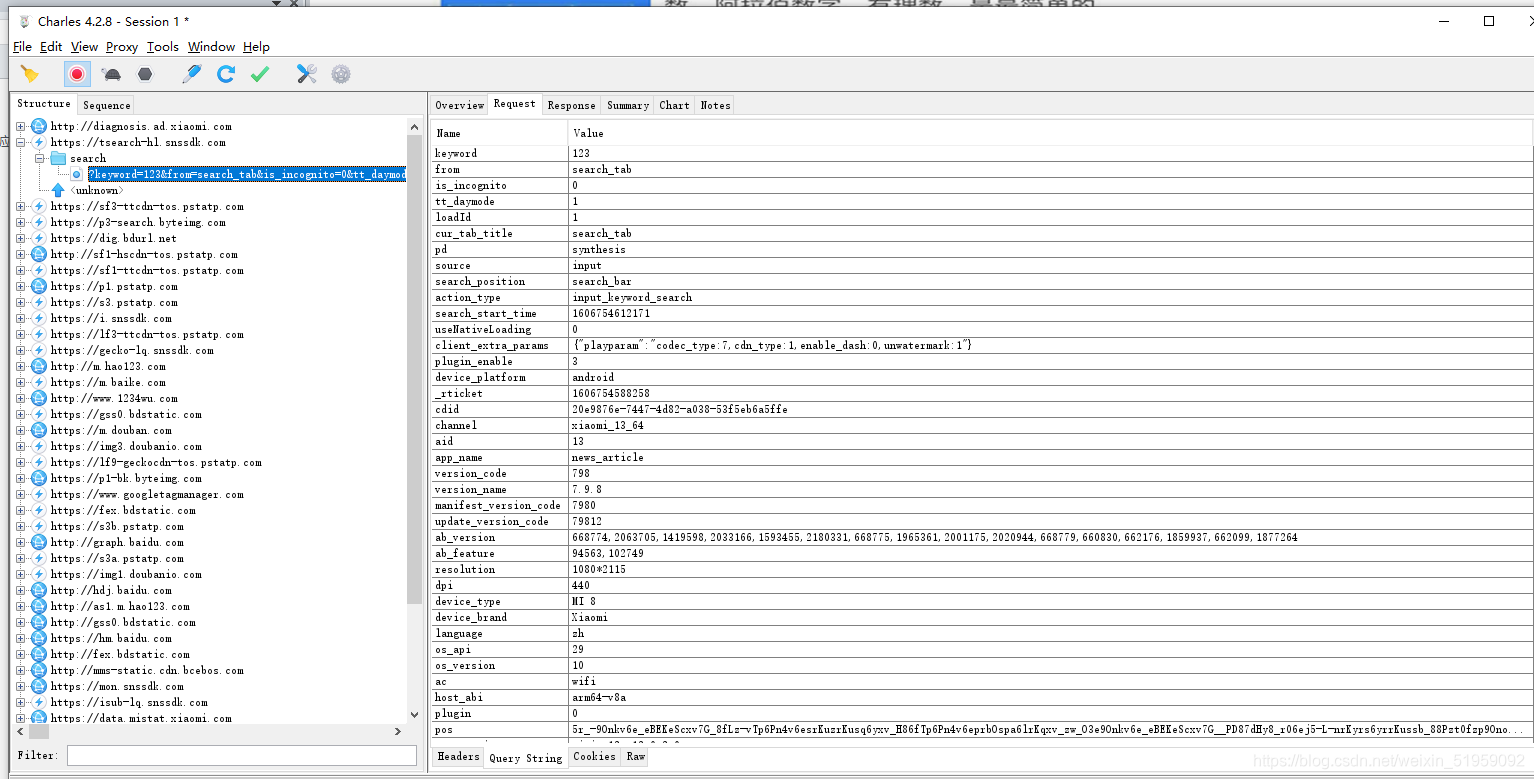The width and height of the screenshot is (1534, 779).
Task: Select the Query String bottom tab
Action: pyautogui.click(x=526, y=758)
